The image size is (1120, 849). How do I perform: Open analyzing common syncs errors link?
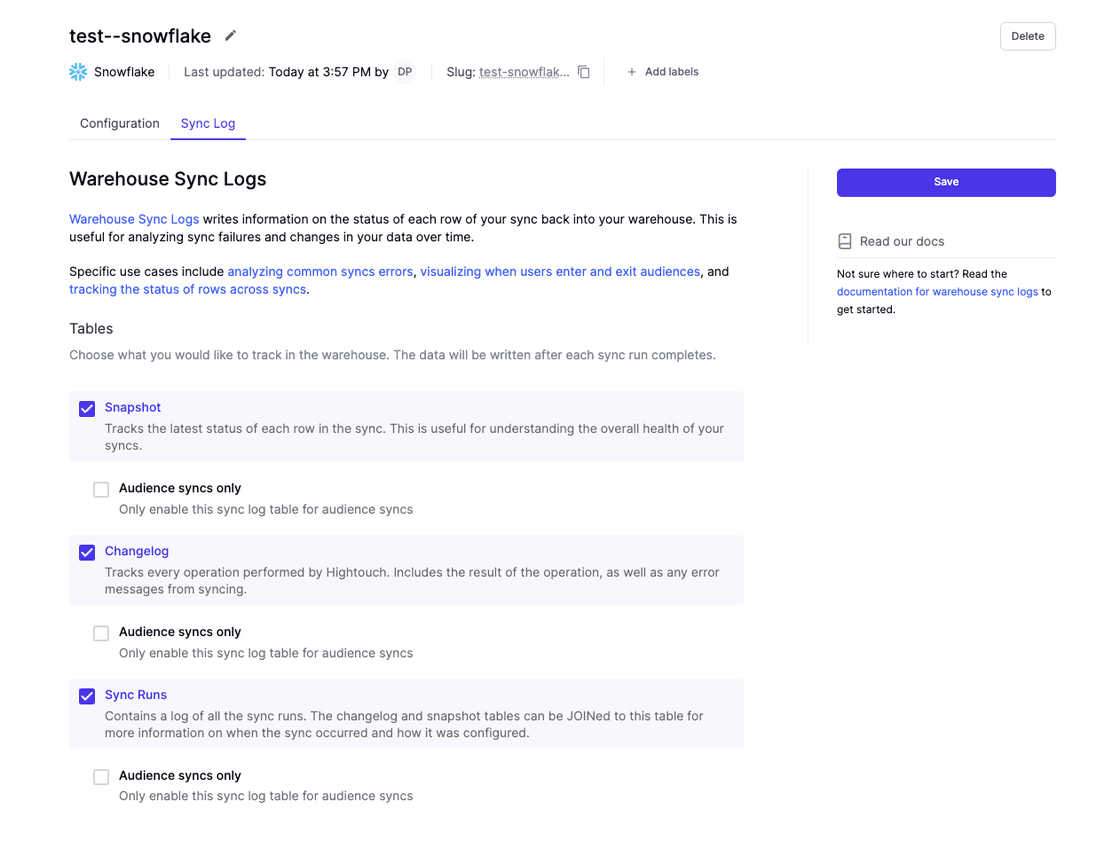coord(320,272)
